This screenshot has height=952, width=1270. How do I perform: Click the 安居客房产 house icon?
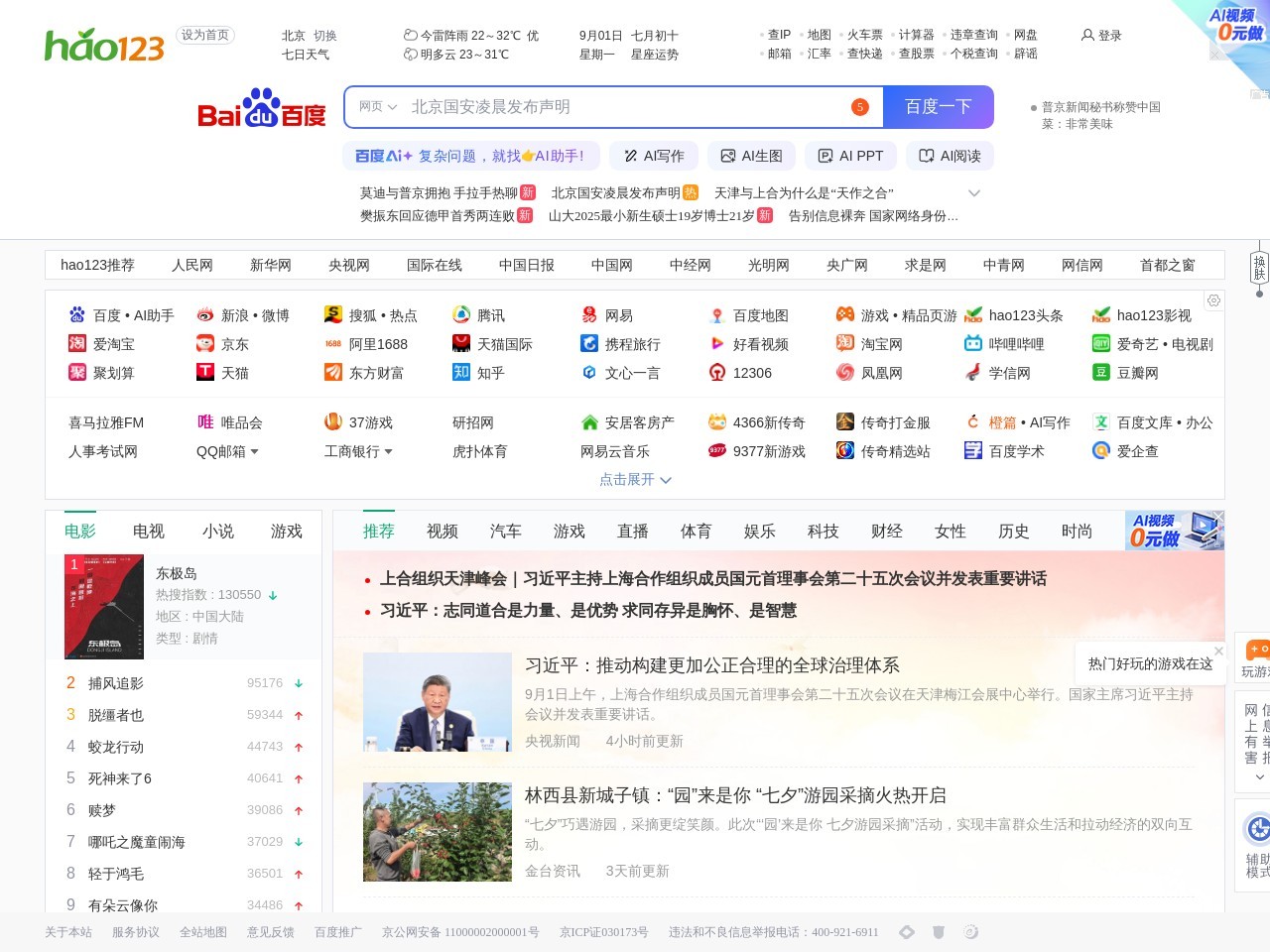coord(589,421)
